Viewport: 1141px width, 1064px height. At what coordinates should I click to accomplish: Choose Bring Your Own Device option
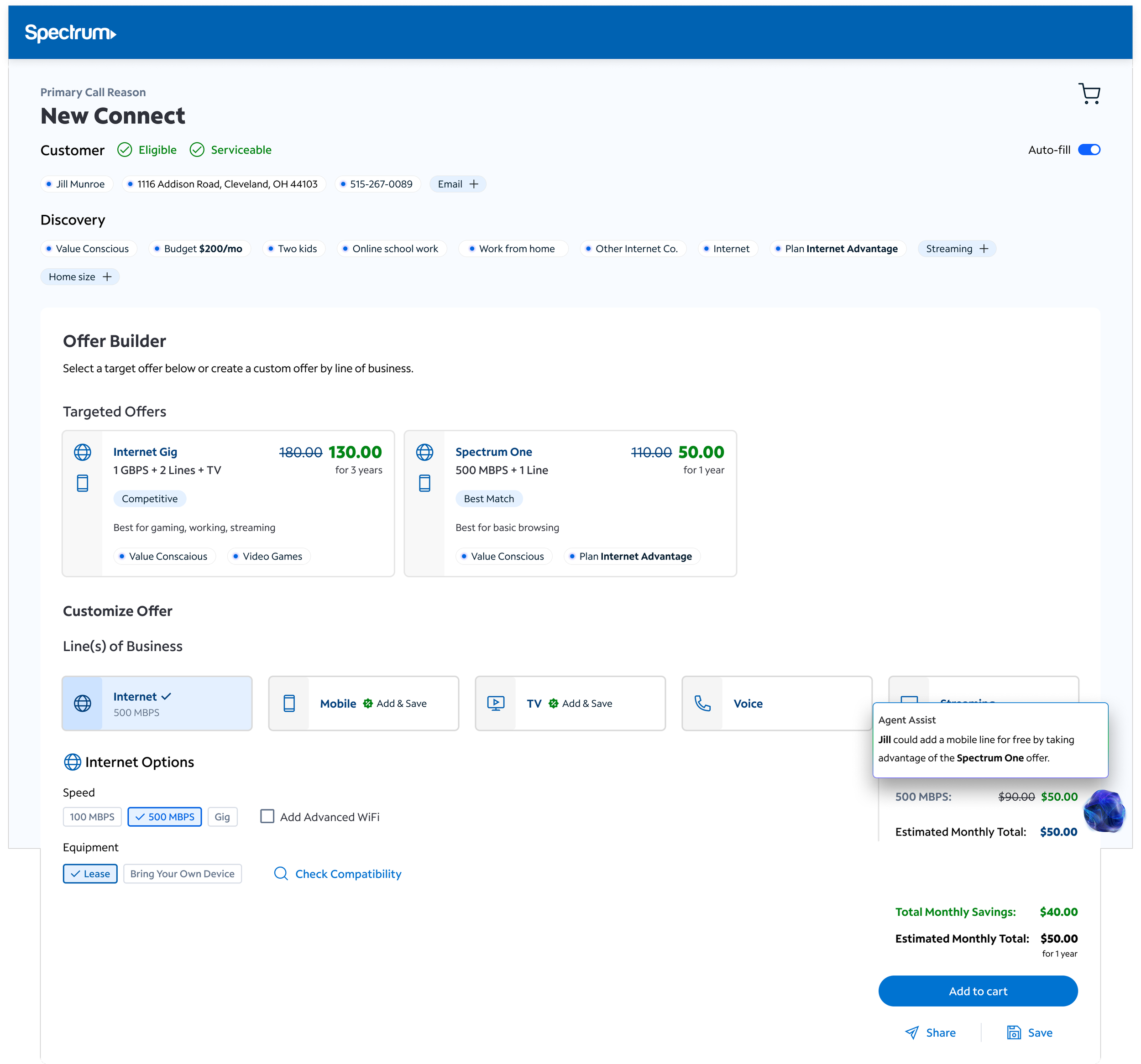(183, 873)
